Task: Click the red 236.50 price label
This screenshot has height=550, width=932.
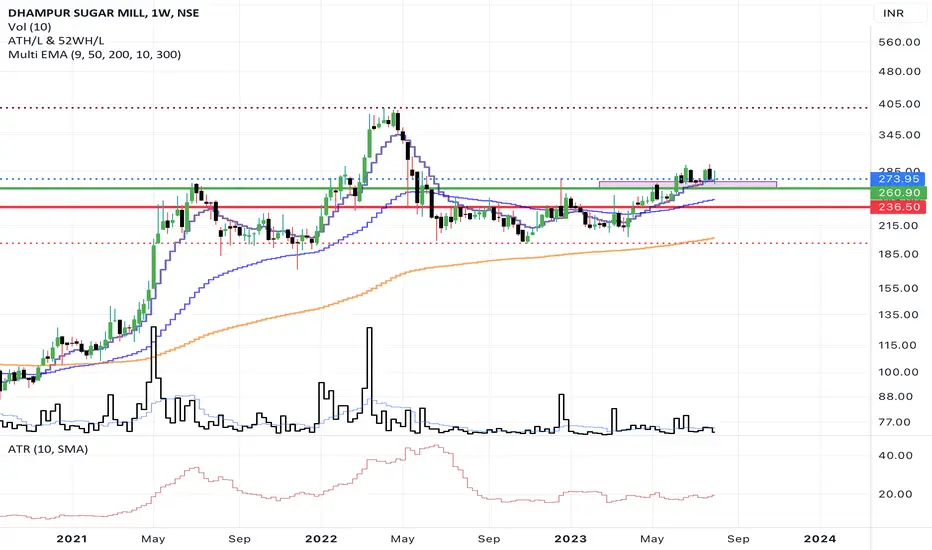Action: coord(898,207)
